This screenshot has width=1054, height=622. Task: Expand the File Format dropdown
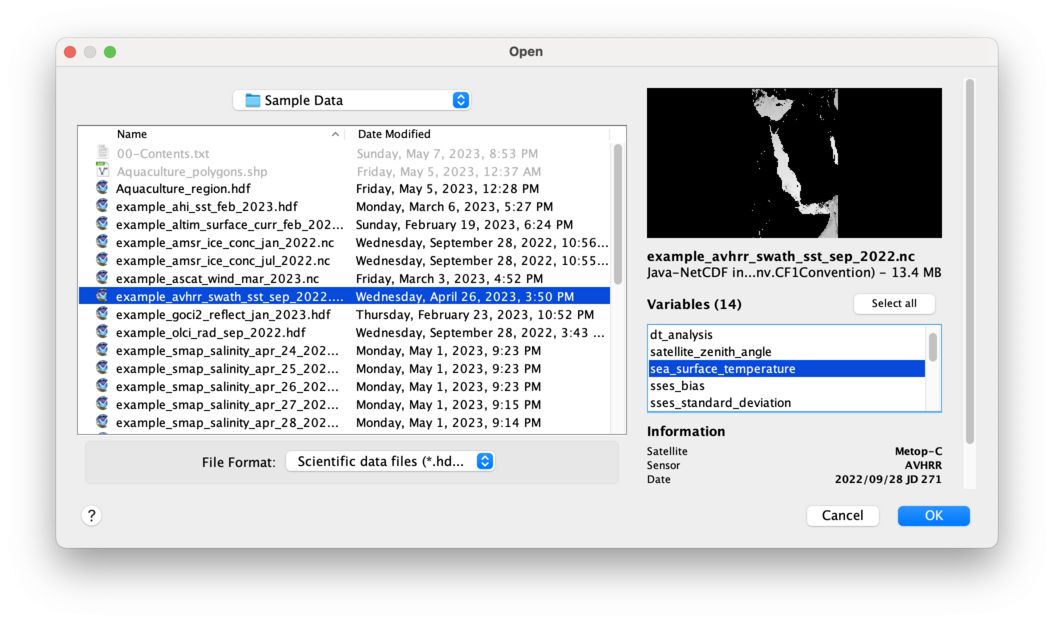(x=389, y=461)
